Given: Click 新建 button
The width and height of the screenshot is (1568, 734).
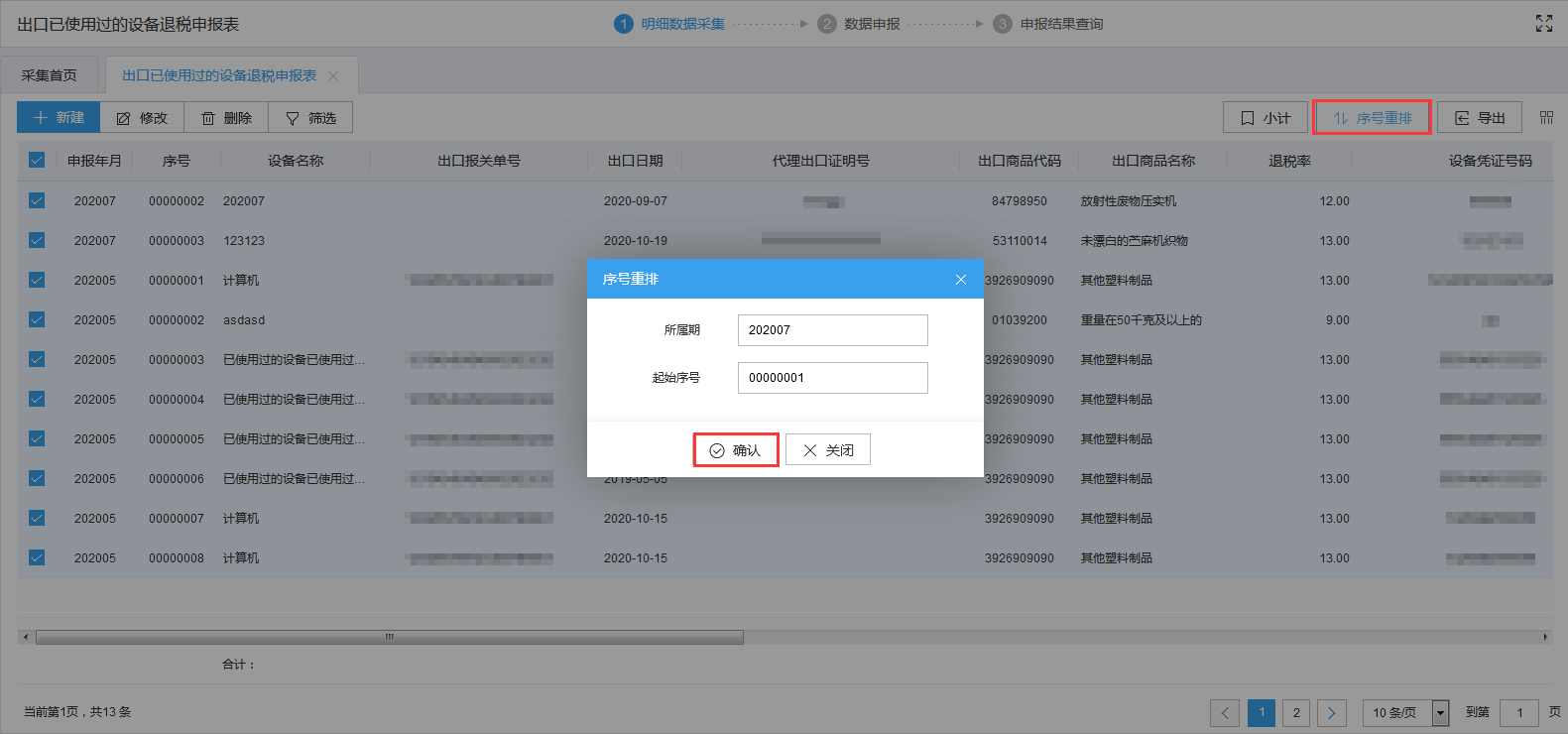Looking at the screenshot, I should click(59, 117).
